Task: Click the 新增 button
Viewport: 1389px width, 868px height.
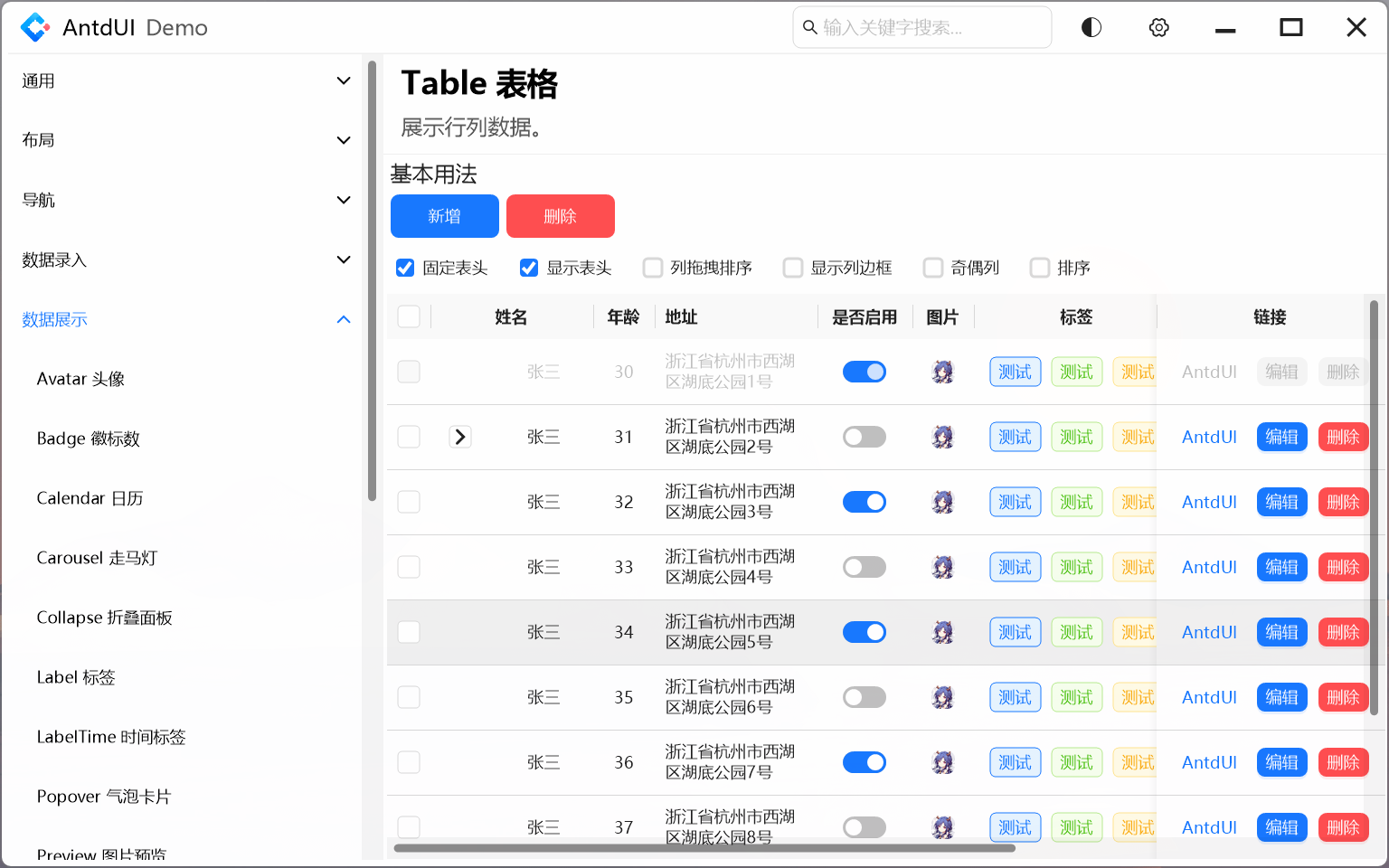Action: pyautogui.click(x=445, y=216)
